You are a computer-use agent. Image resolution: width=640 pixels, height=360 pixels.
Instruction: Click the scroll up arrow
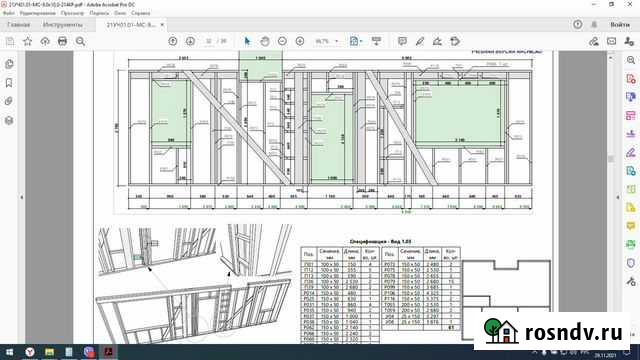point(611,58)
